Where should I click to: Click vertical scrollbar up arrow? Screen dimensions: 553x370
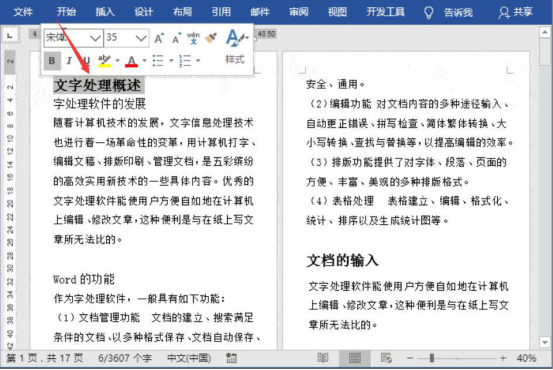[x=545, y=32]
